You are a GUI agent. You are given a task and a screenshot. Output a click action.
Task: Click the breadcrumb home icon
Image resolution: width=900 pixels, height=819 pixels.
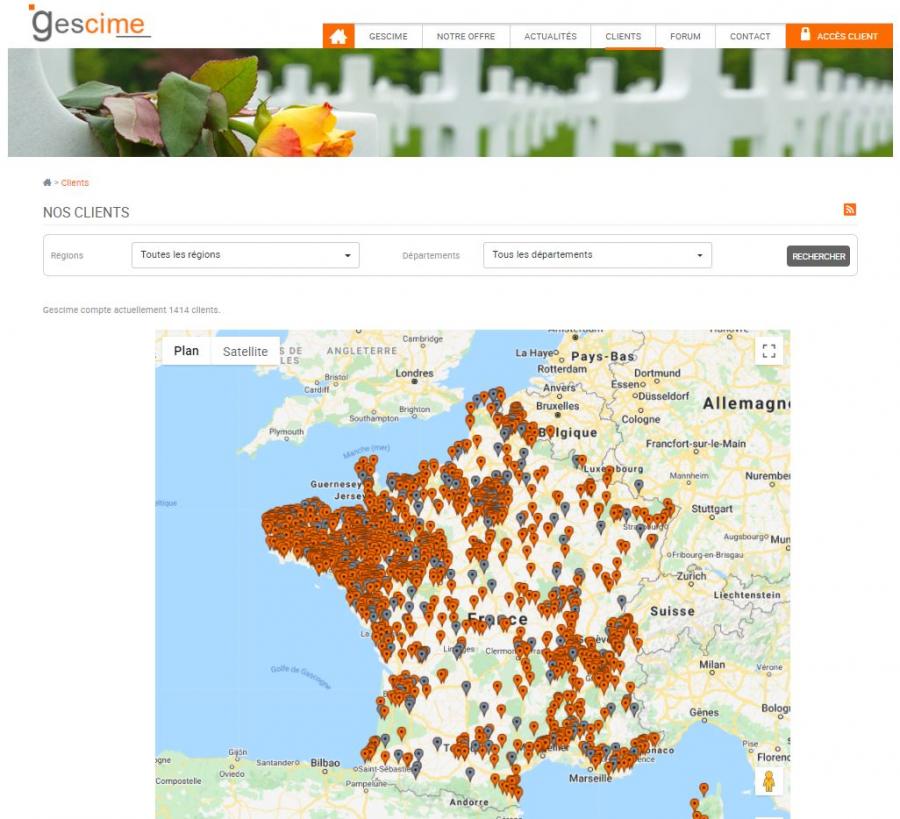point(47,183)
